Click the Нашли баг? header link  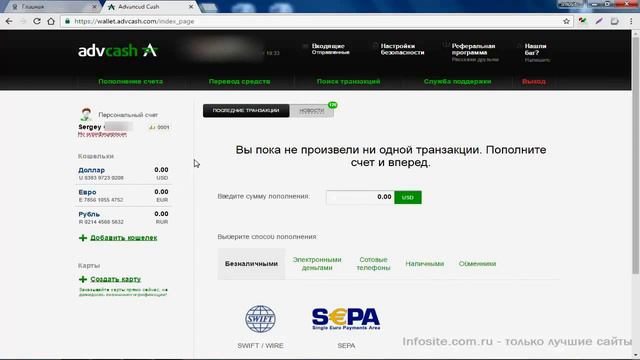click(x=536, y=49)
